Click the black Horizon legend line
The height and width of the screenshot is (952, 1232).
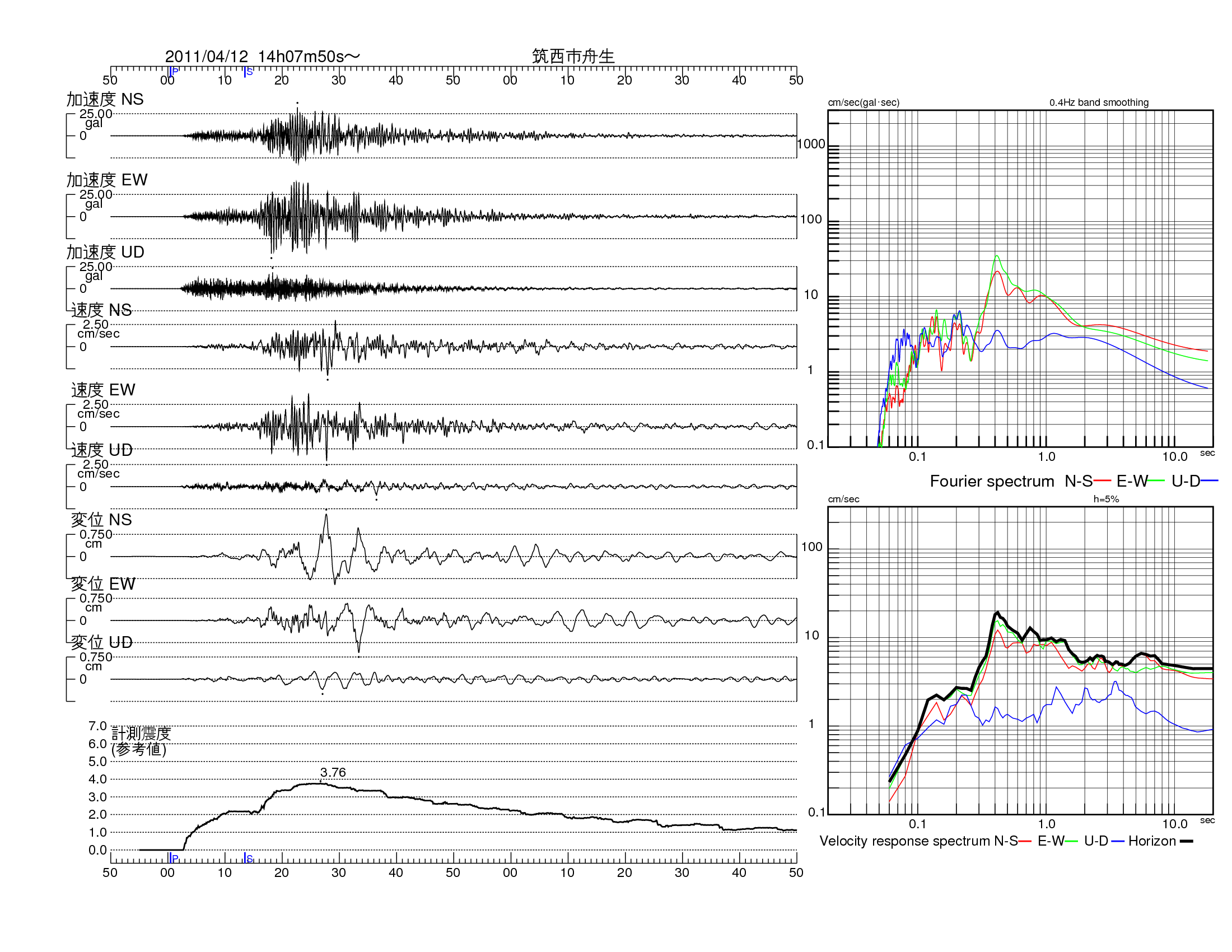[1186, 842]
